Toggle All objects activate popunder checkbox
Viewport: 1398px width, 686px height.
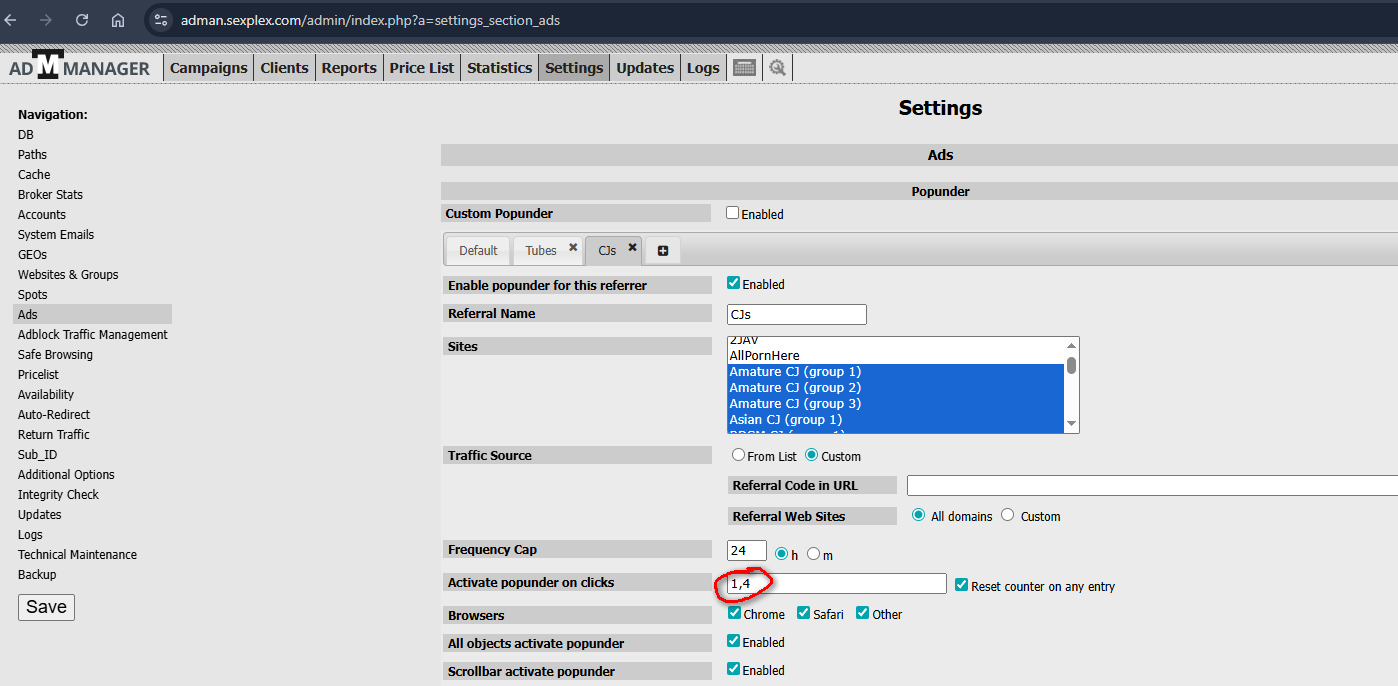[x=734, y=641]
